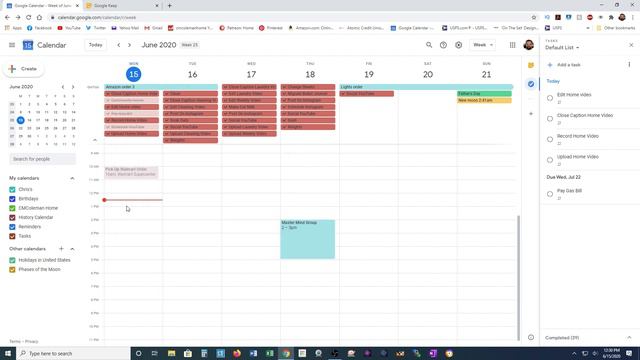Toggle Birthdays calendar checkbox
This screenshot has height=360, width=640.
coord(12,199)
